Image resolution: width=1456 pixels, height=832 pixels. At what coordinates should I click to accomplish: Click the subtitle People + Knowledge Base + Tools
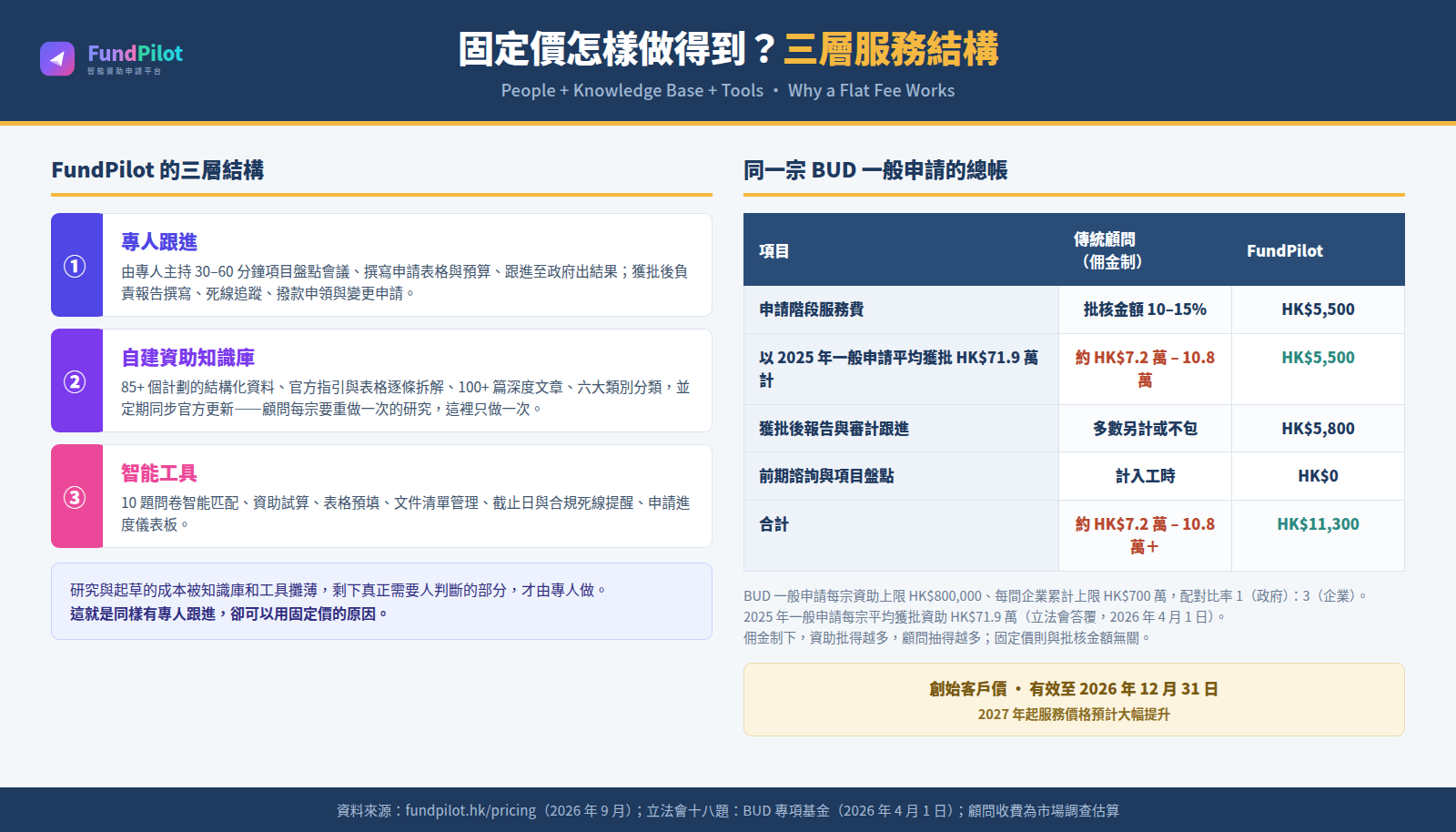point(632,90)
